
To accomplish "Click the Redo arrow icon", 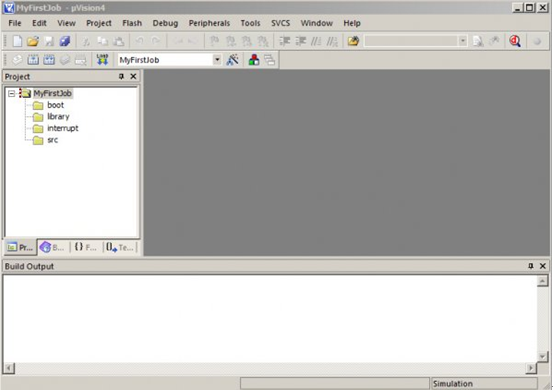I will (156, 41).
